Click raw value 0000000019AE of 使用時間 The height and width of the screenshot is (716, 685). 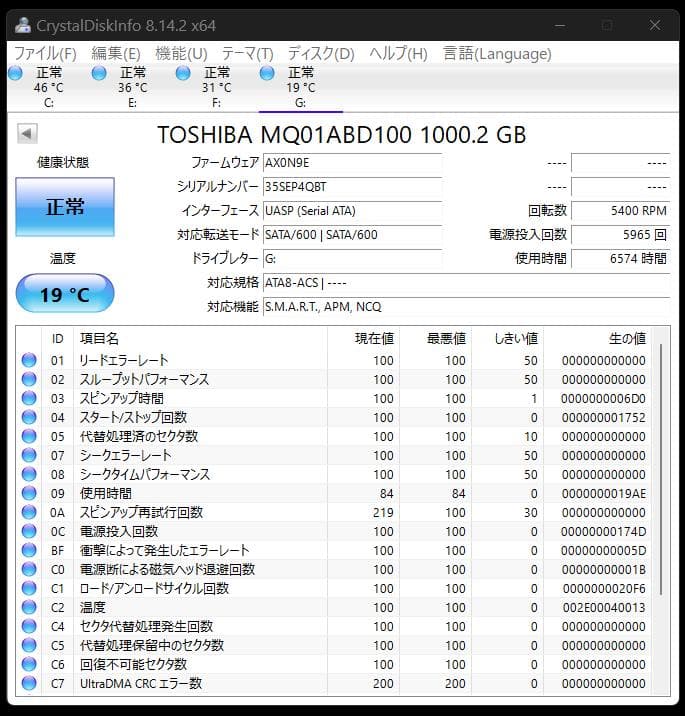[x=604, y=494]
